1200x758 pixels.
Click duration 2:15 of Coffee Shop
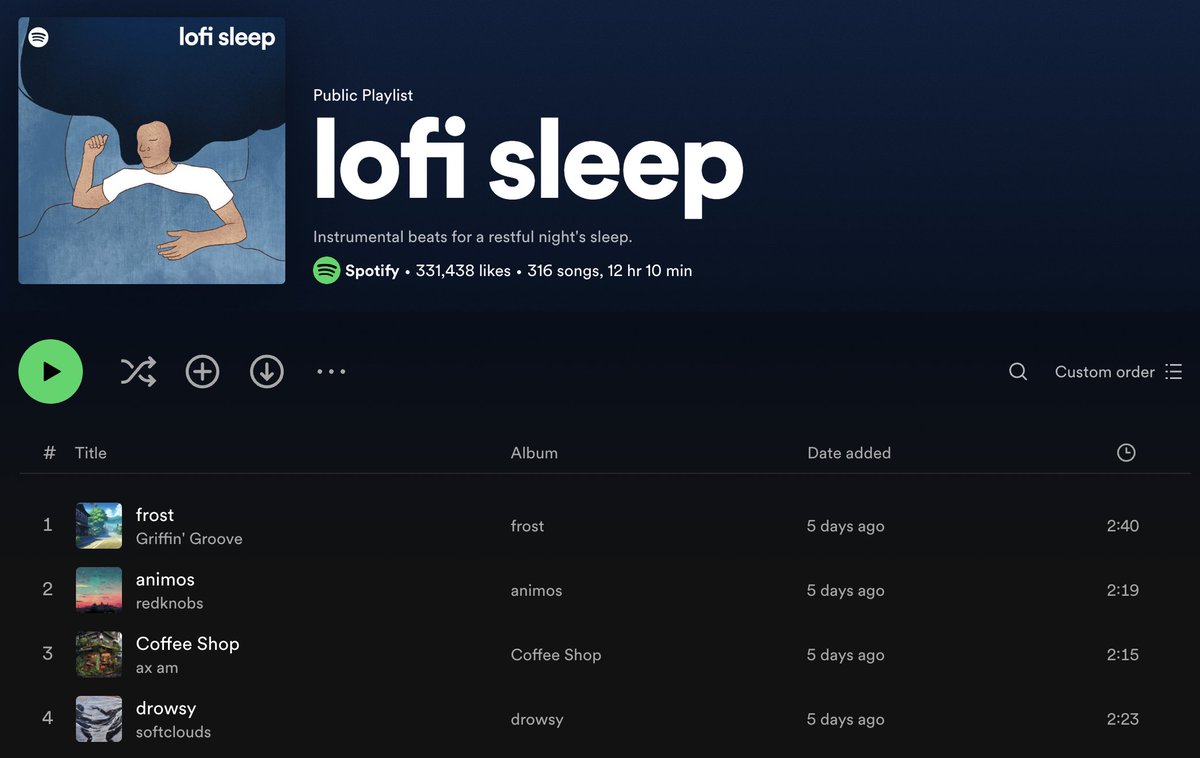tap(1123, 655)
